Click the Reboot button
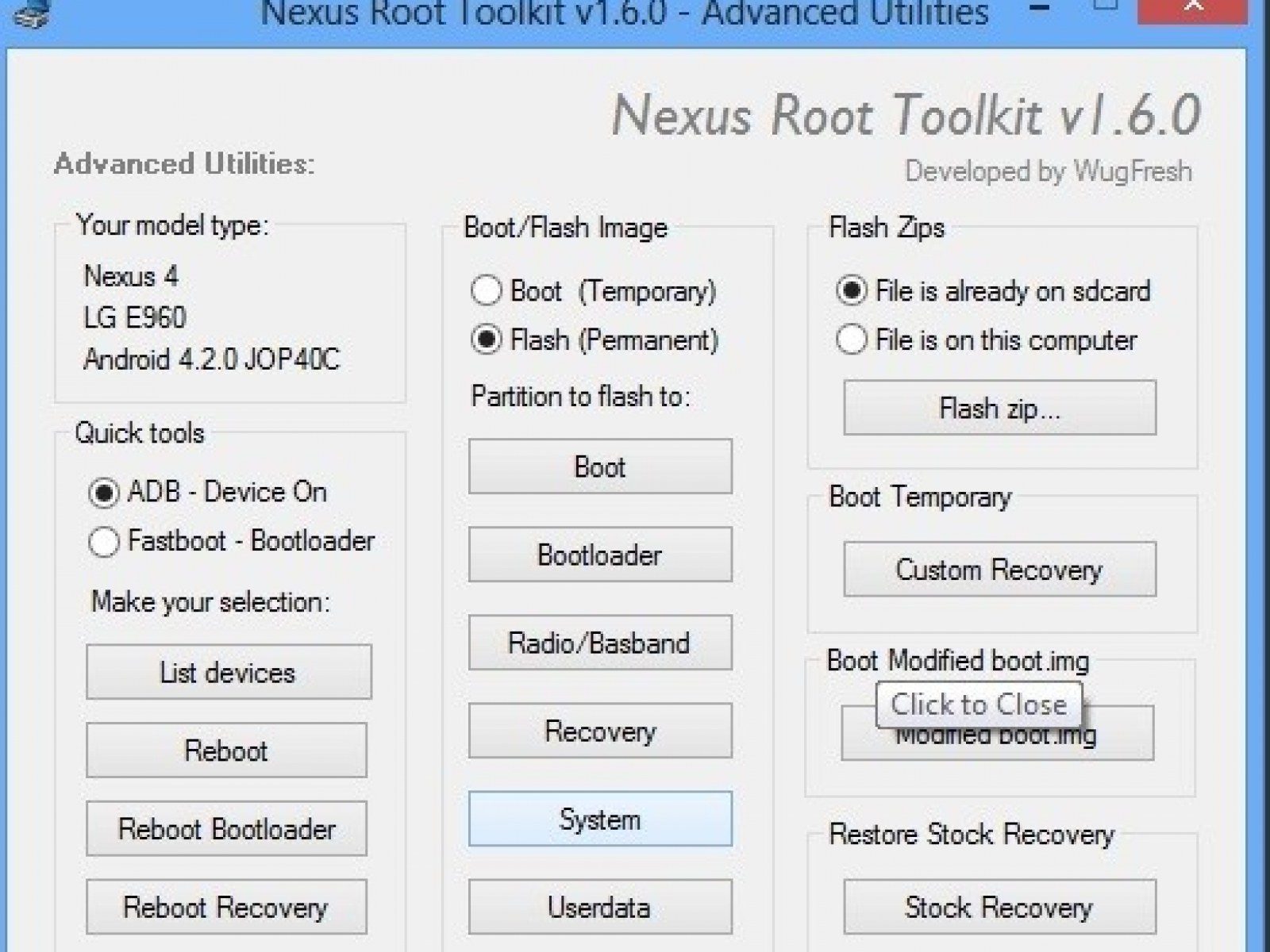This screenshot has height=952, width=1270. click(227, 750)
